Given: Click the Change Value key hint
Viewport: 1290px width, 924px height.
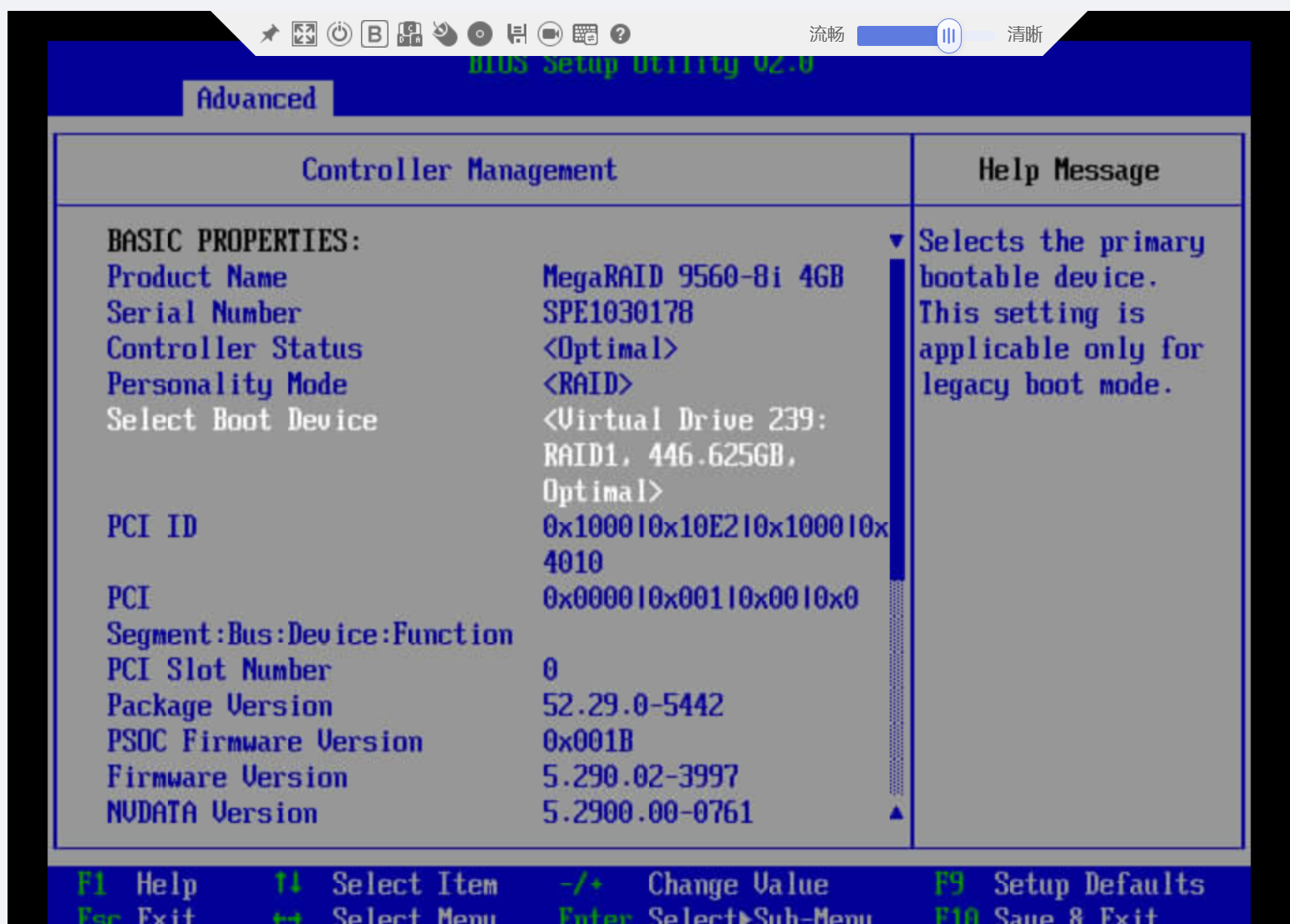Looking at the screenshot, I should (x=694, y=884).
